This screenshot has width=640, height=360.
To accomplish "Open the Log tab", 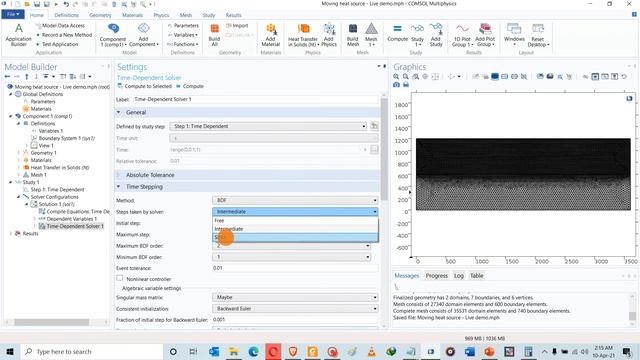I will pyautogui.click(x=459, y=276).
